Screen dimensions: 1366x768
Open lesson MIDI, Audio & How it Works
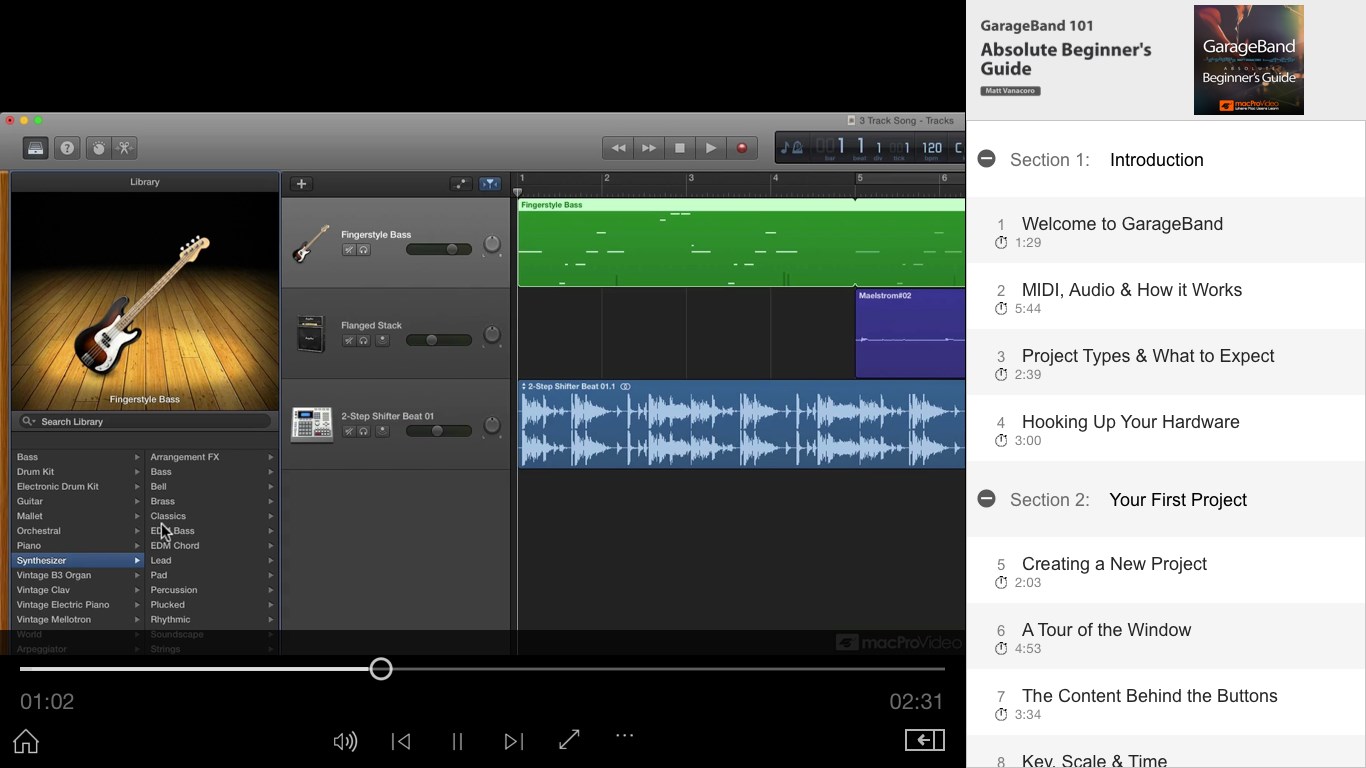(1166, 297)
